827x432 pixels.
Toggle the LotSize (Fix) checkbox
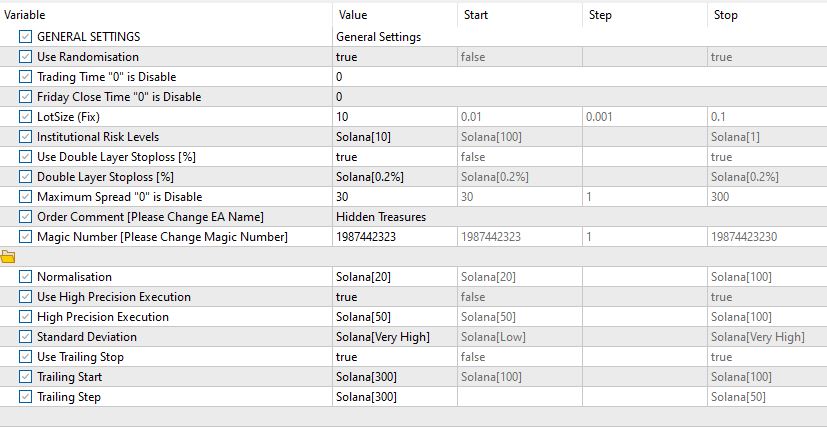(25, 117)
